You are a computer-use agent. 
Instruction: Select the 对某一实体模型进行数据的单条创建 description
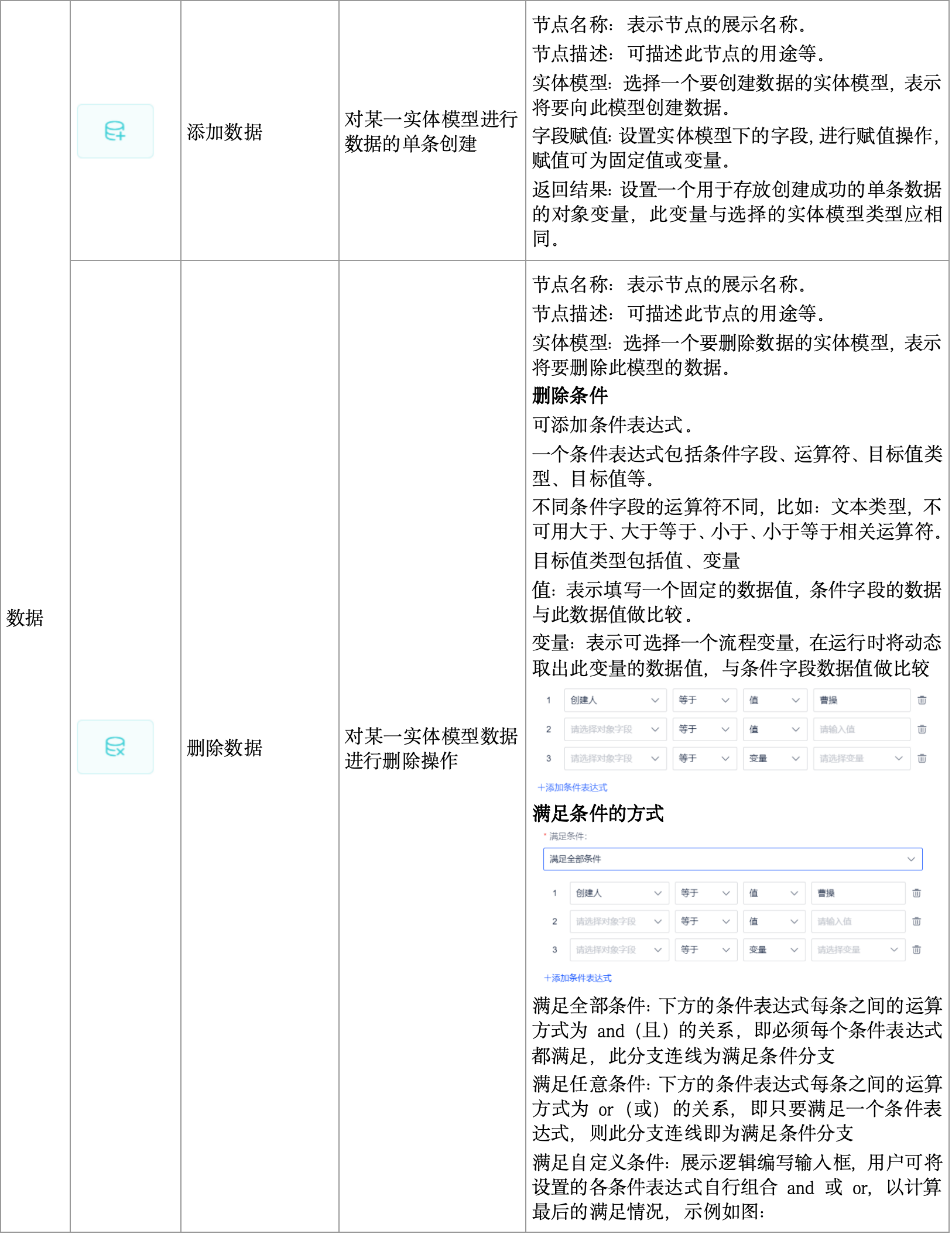click(x=431, y=131)
